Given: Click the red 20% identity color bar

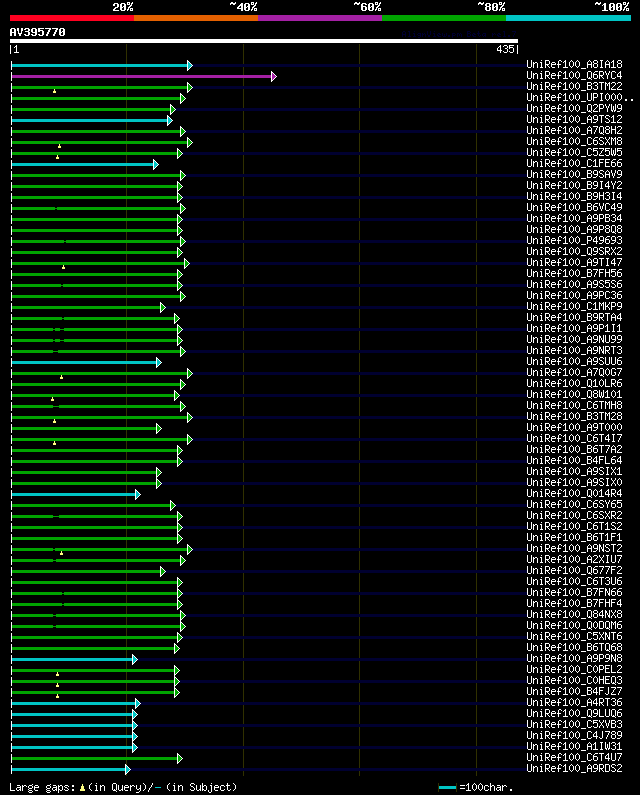Looking at the screenshot, I should tap(72, 18).
